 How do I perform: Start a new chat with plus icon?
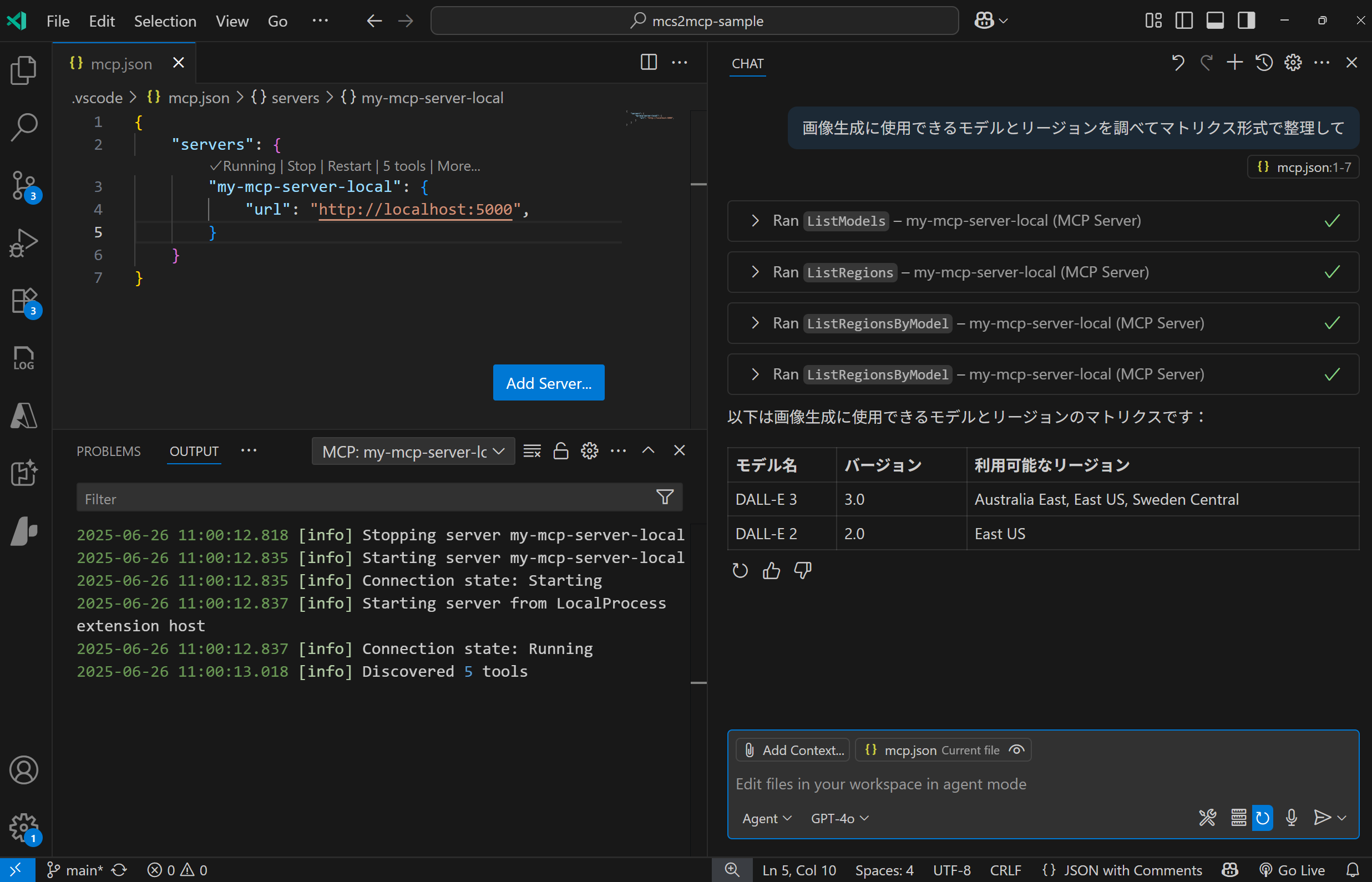[x=1234, y=63]
